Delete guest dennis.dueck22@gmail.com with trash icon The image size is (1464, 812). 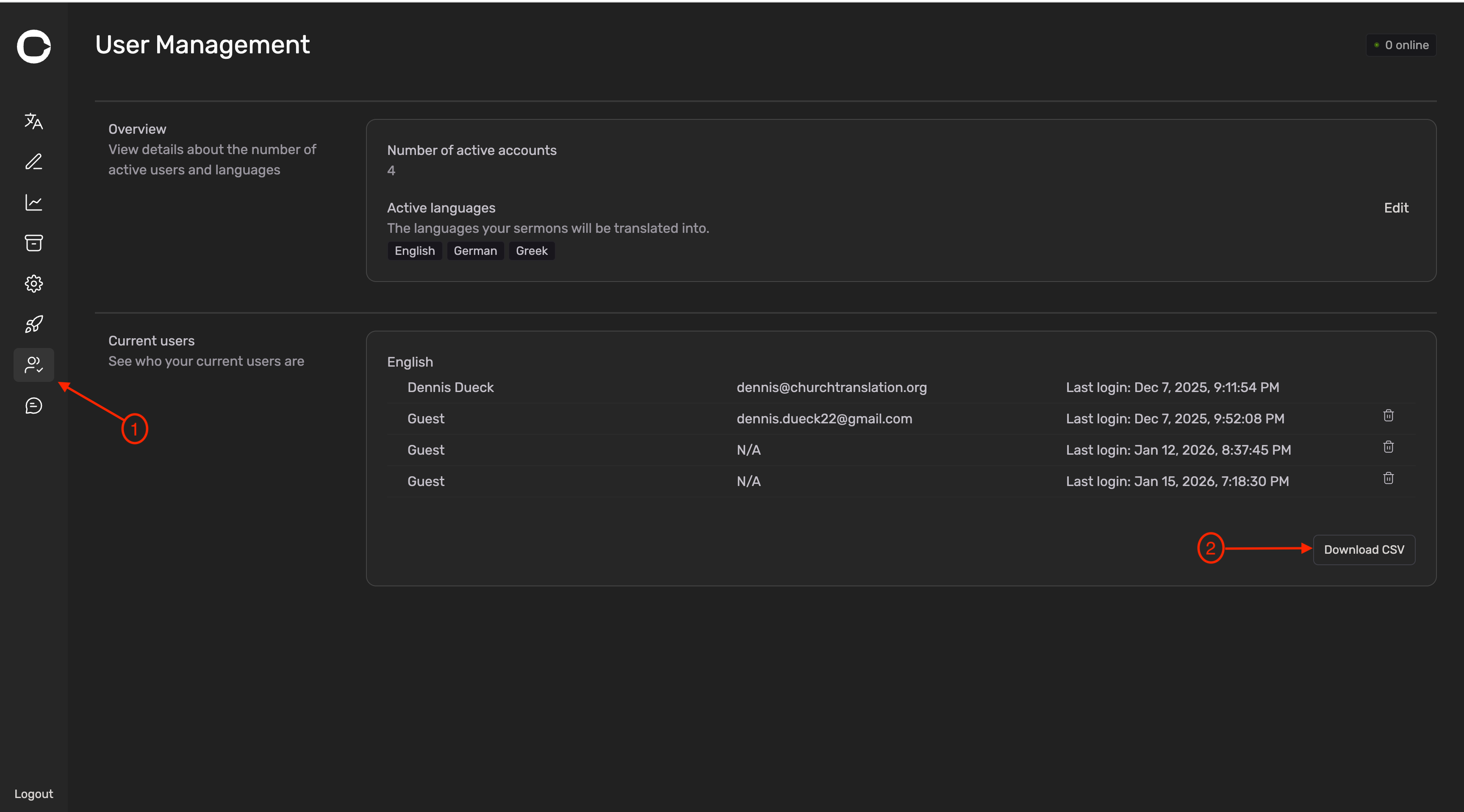point(1388,416)
